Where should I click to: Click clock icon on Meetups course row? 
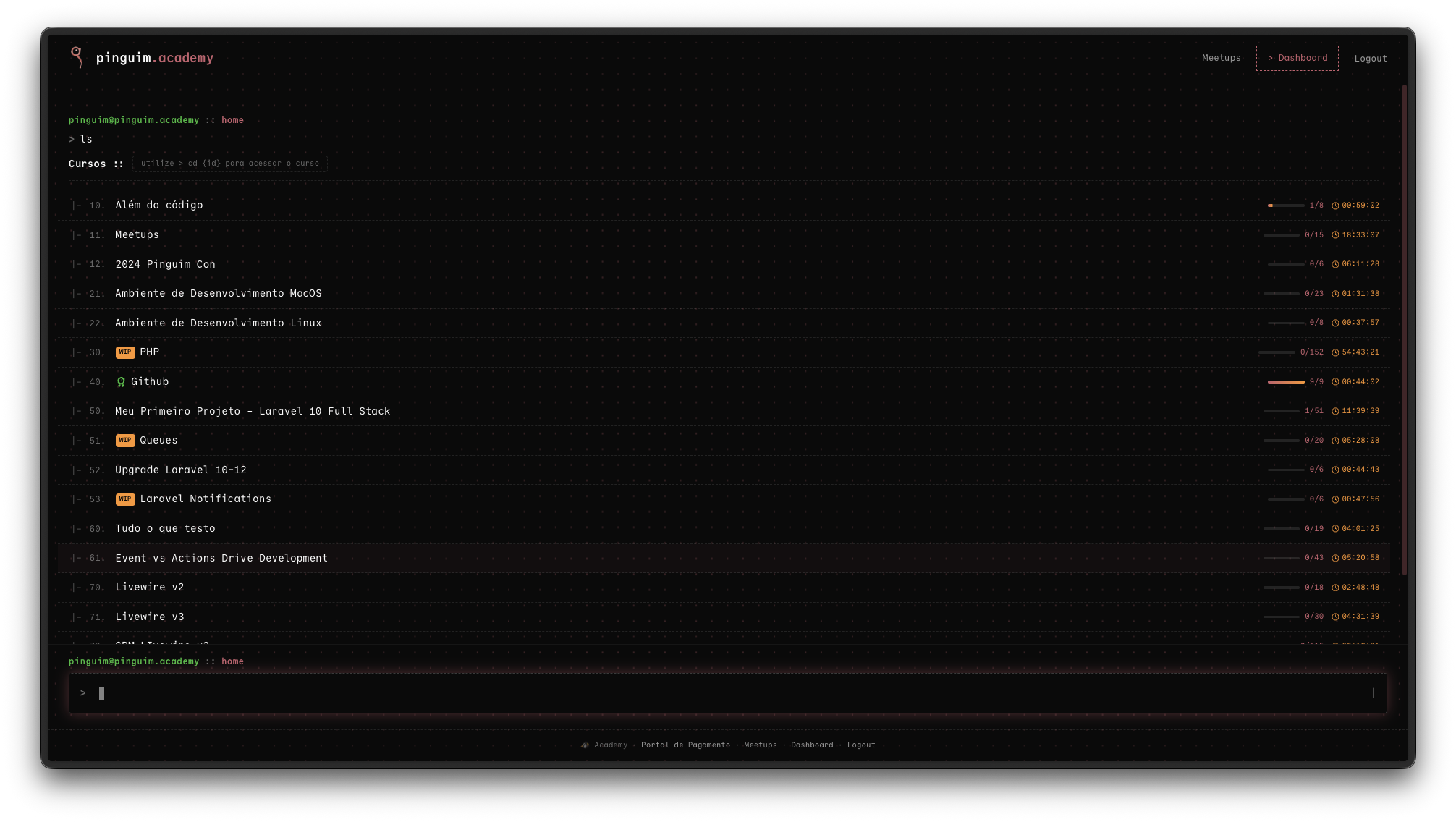[1335, 235]
